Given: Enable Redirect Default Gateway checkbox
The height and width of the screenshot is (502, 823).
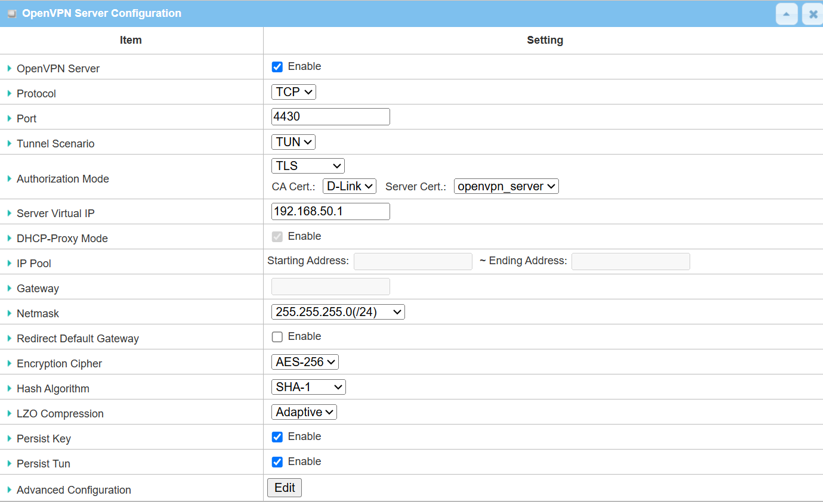Looking at the screenshot, I should point(277,337).
